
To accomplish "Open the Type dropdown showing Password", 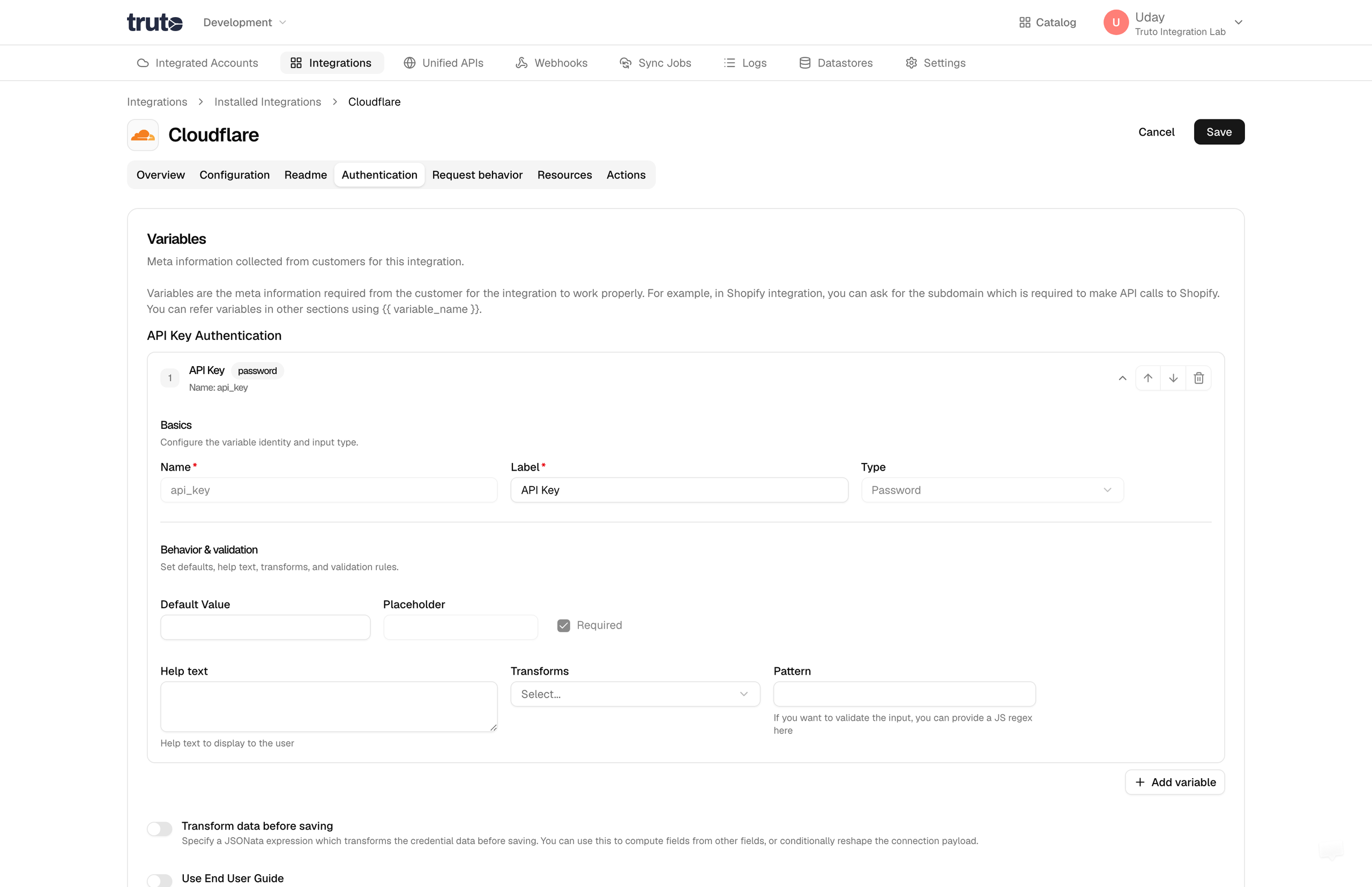I will (x=992, y=490).
